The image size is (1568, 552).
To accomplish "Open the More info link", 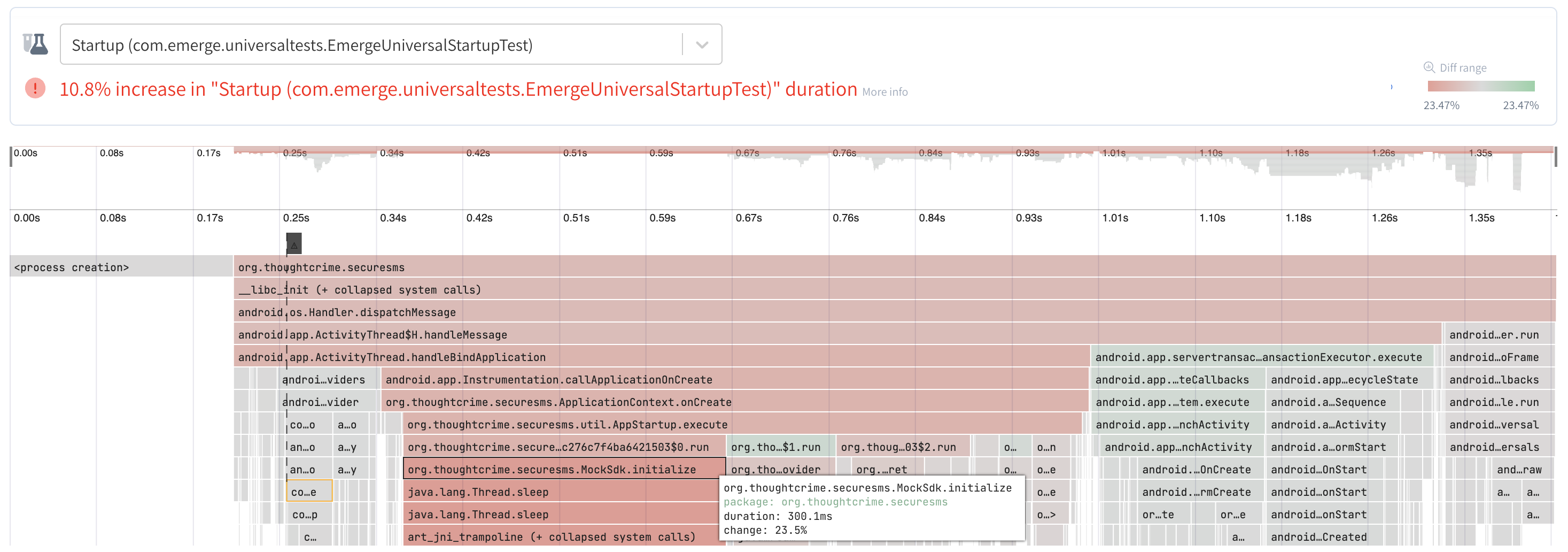I will [884, 92].
